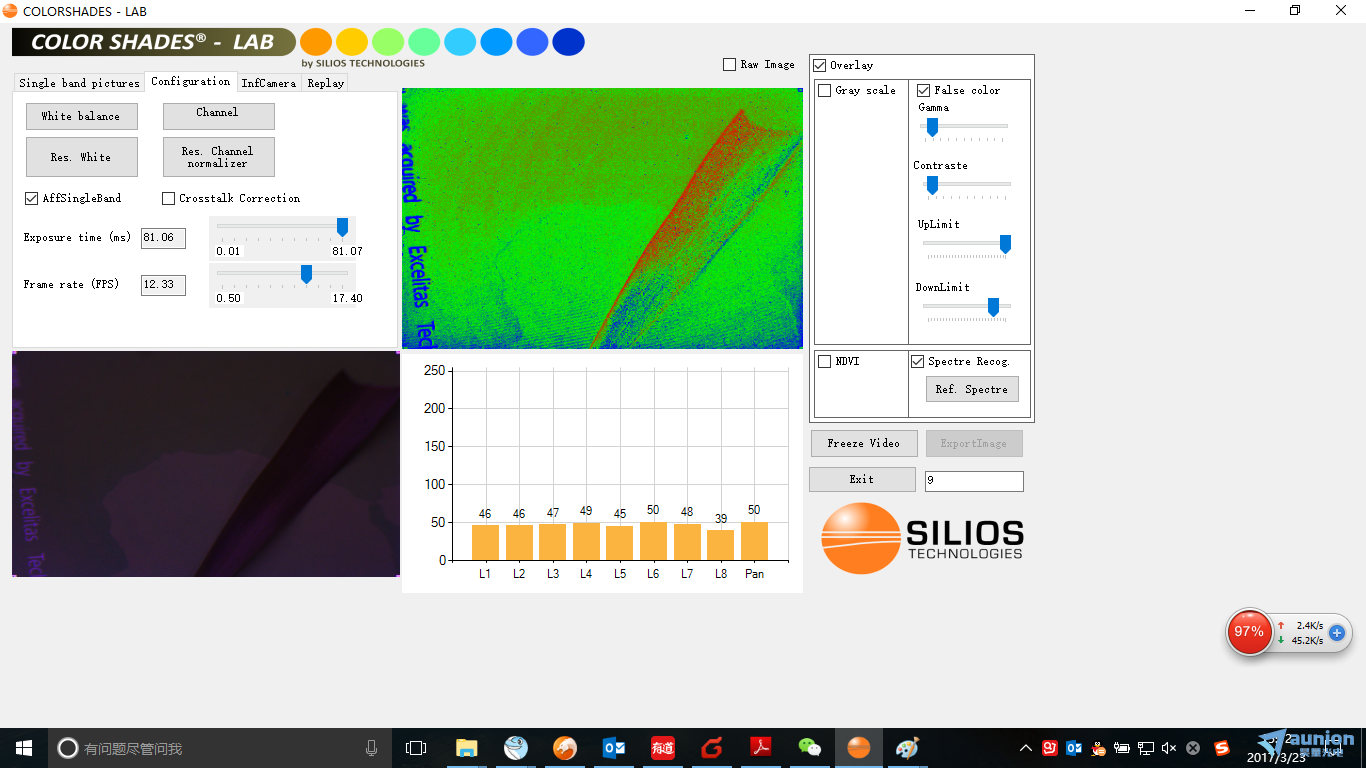Enable Crosstalk Correction checkbox
This screenshot has width=1366, height=768.
pyautogui.click(x=168, y=198)
